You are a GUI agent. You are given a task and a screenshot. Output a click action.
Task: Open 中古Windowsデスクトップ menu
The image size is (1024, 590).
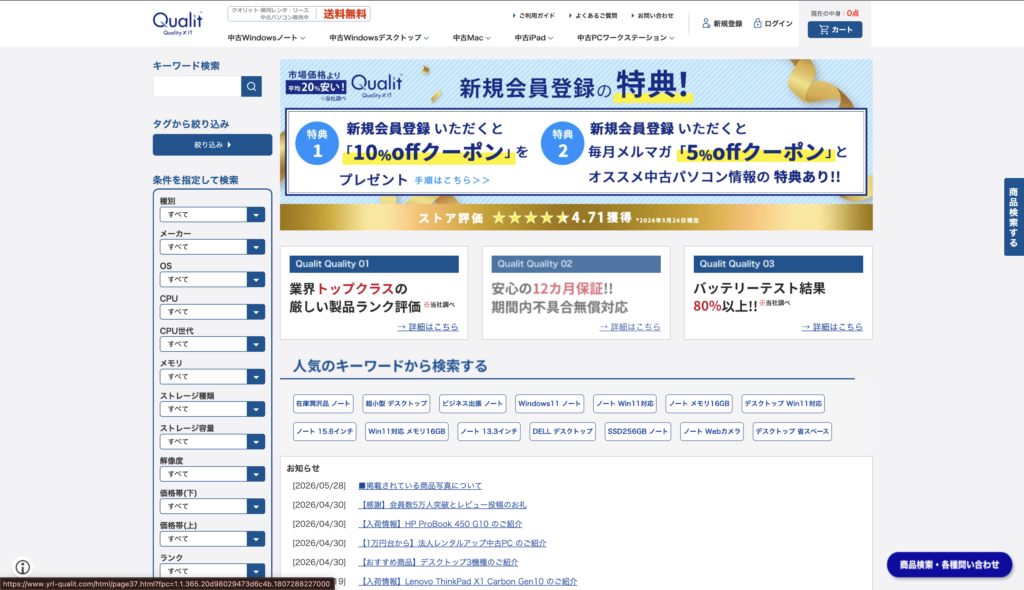click(x=379, y=38)
